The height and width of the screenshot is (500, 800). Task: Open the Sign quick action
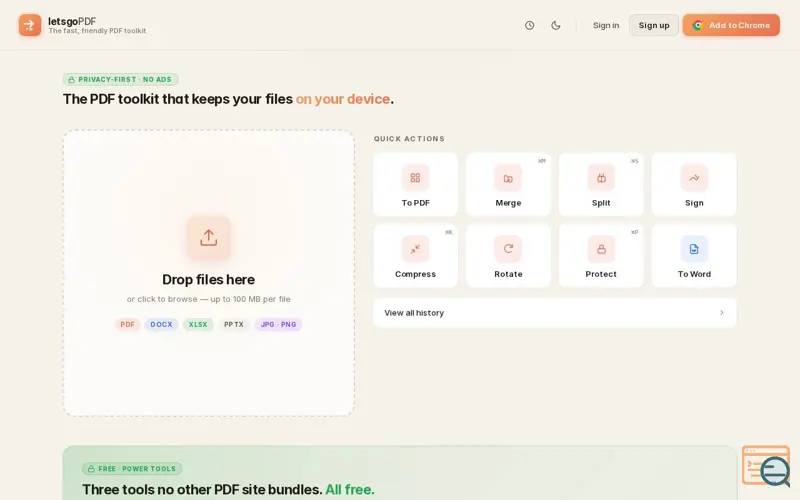point(694,185)
